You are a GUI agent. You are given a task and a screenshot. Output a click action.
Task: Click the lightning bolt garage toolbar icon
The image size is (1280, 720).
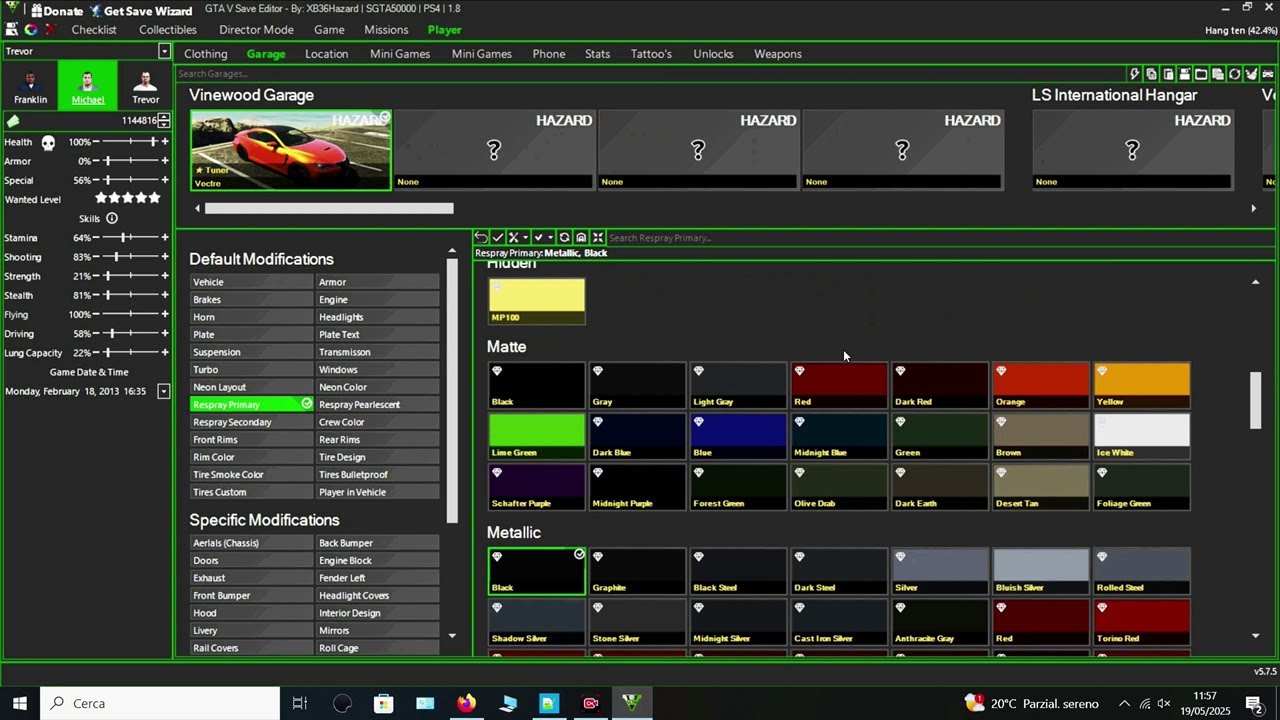(x=1135, y=74)
